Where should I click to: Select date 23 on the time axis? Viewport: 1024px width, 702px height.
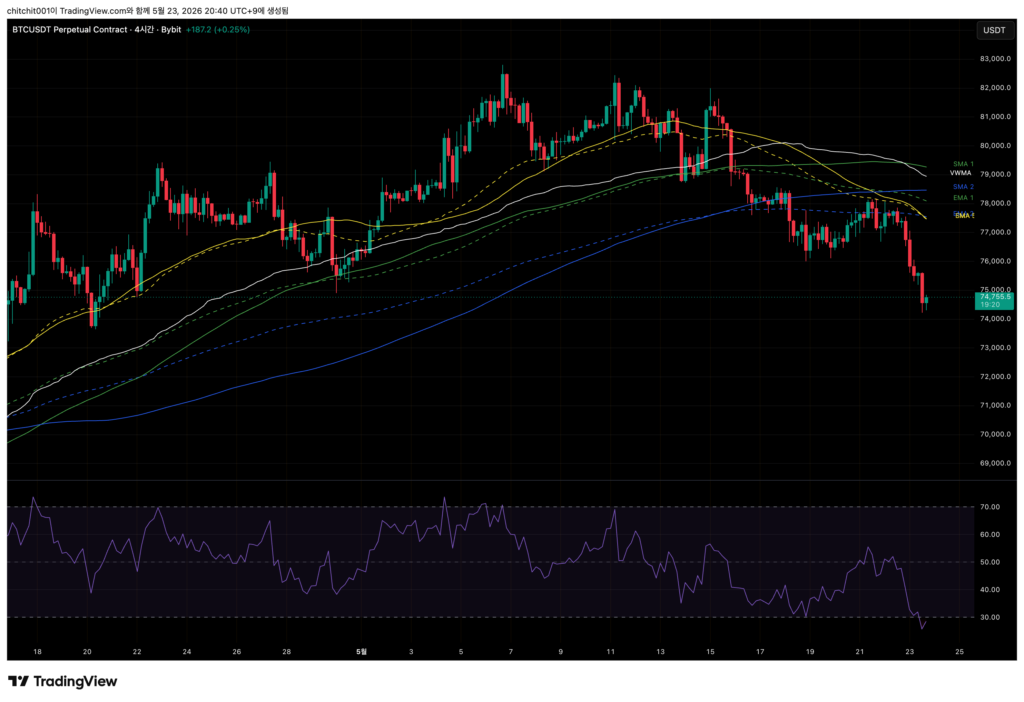click(x=910, y=652)
